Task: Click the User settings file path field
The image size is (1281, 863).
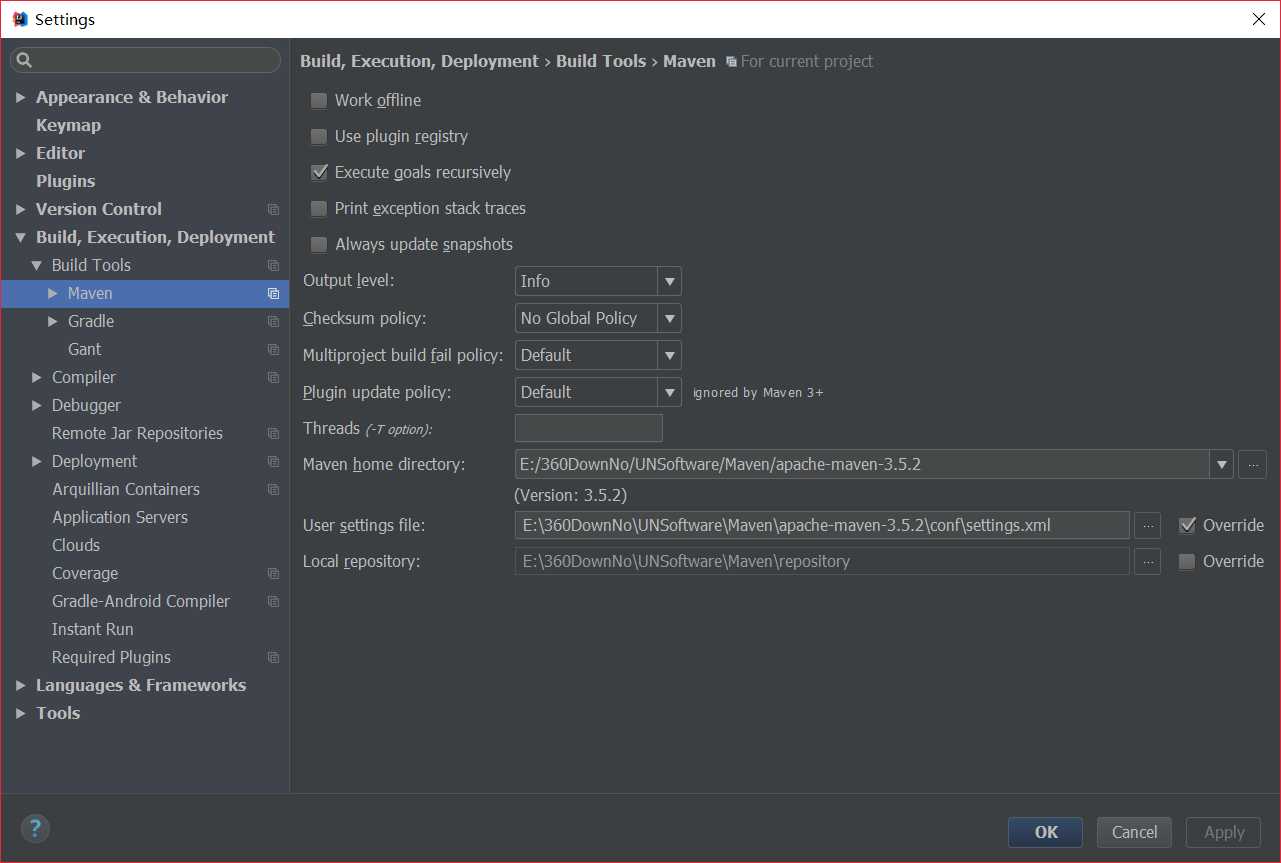Action: tap(822, 525)
